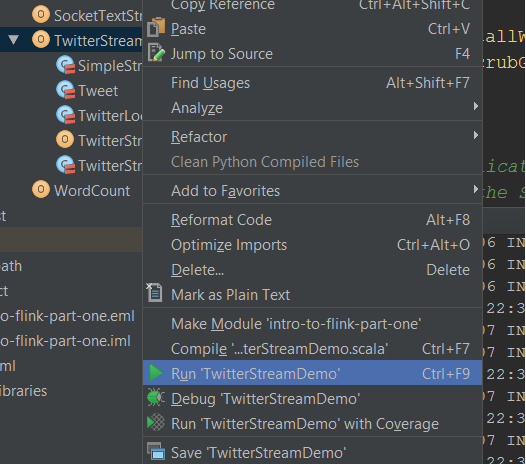Viewport: 526px width, 464px height.
Task: Select the file ending in flink-part-one.iml
Action: [65, 341]
